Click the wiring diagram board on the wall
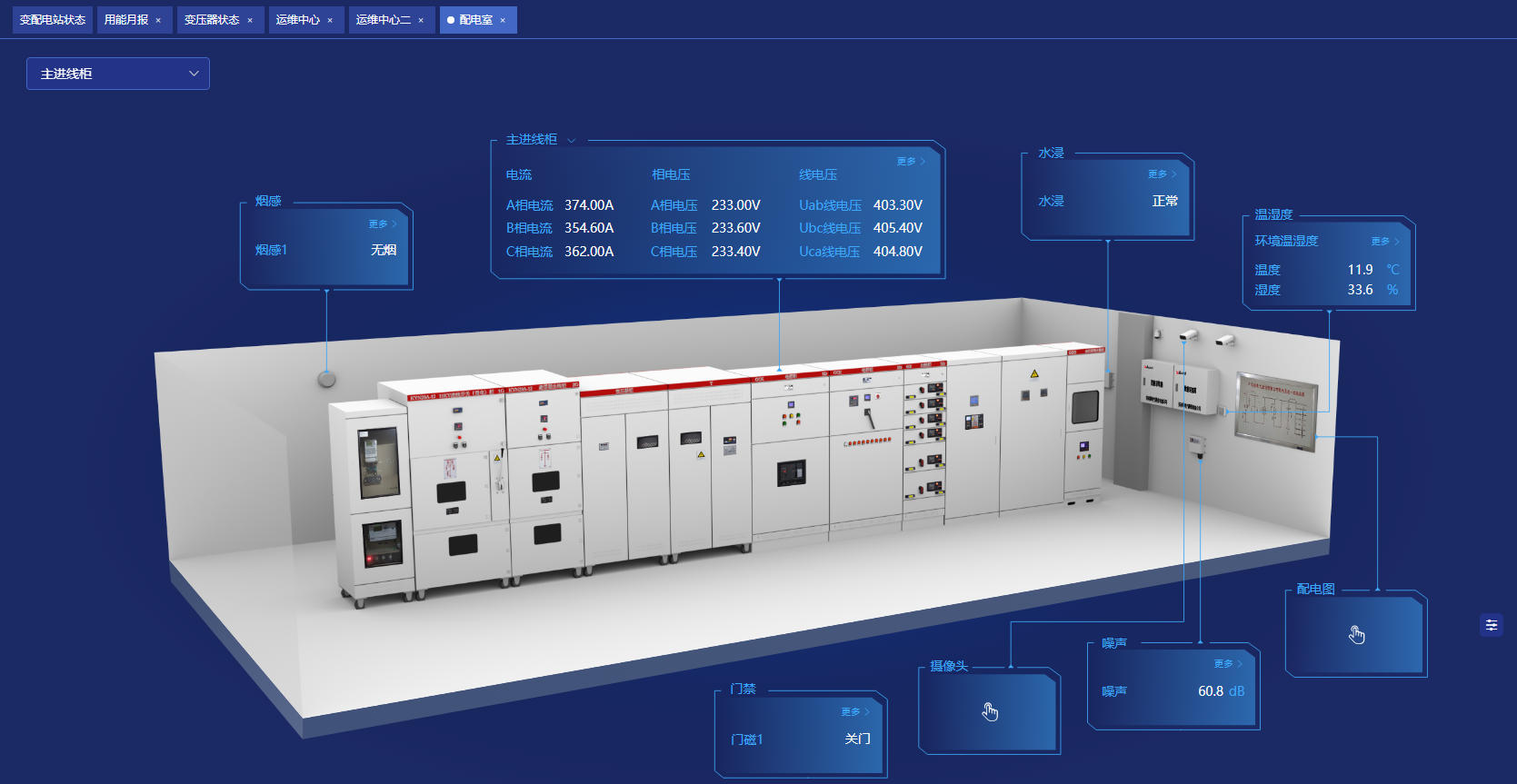Image resolution: width=1517 pixels, height=784 pixels. pos(1276,411)
